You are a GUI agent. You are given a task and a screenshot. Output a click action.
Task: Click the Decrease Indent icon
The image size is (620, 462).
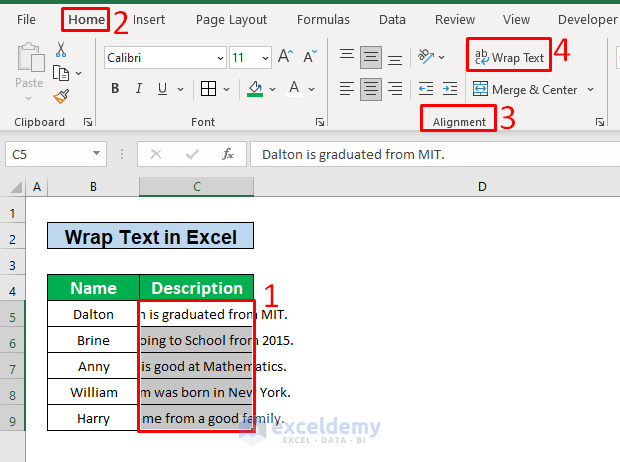point(426,89)
